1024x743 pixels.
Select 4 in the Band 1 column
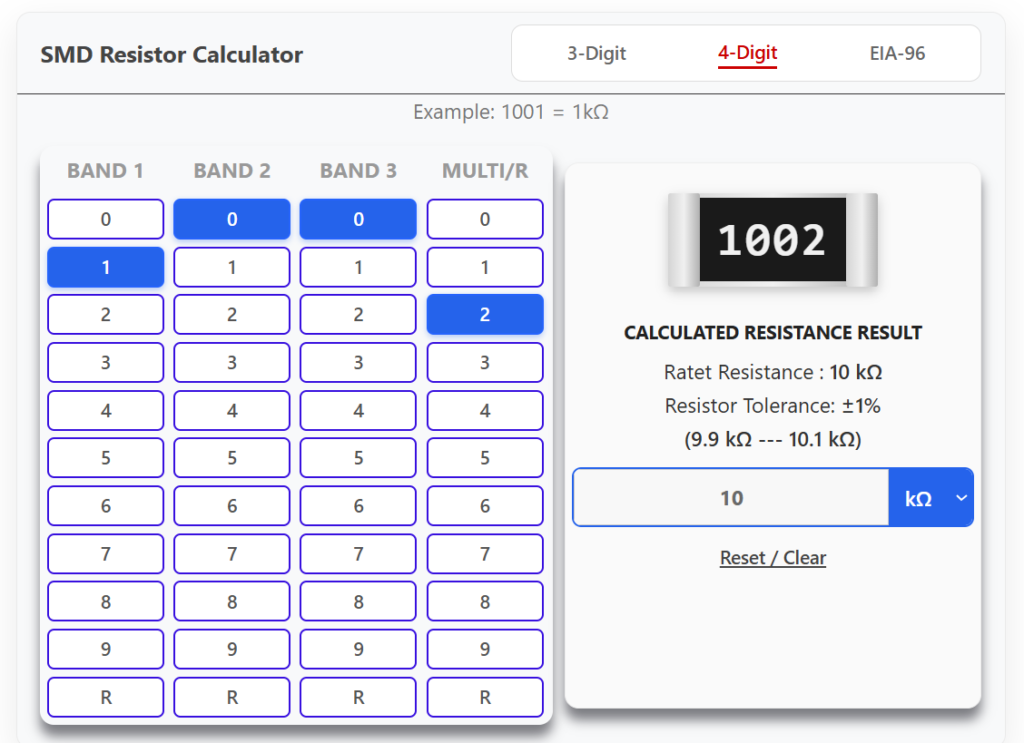pos(106,411)
